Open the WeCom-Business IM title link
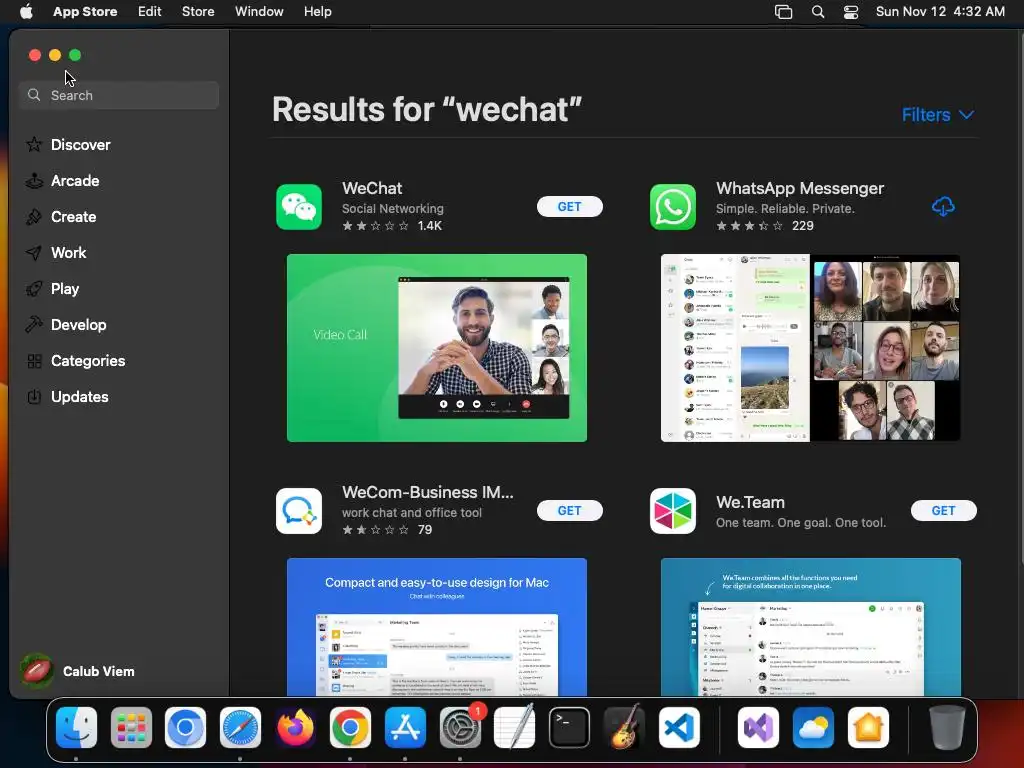 tap(428, 492)
